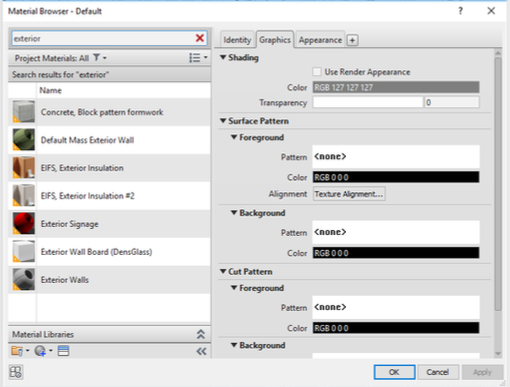The height and width of the screenshot is (387, 510).
Task: Collapse the Surface Pattern Background subsection
Action: [234, 212]
